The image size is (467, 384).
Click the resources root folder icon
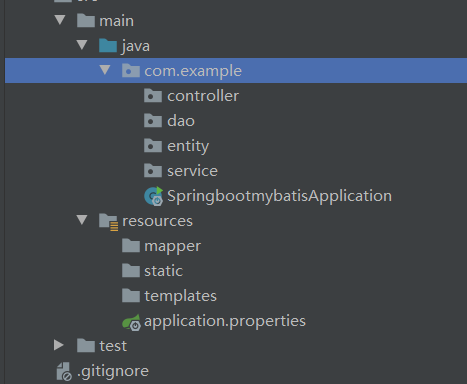point(108,222)
